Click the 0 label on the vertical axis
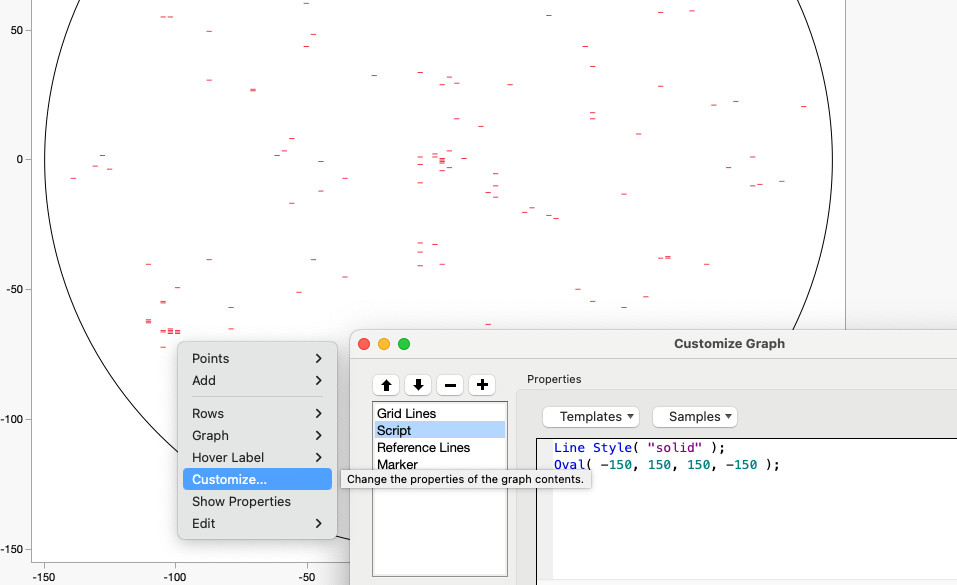 click(x=20, y=159)
